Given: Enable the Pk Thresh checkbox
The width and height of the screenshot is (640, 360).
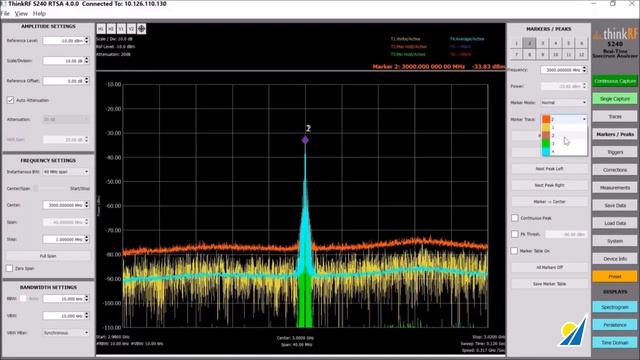Looking at the screenshot, I should (x=515, y=234).
